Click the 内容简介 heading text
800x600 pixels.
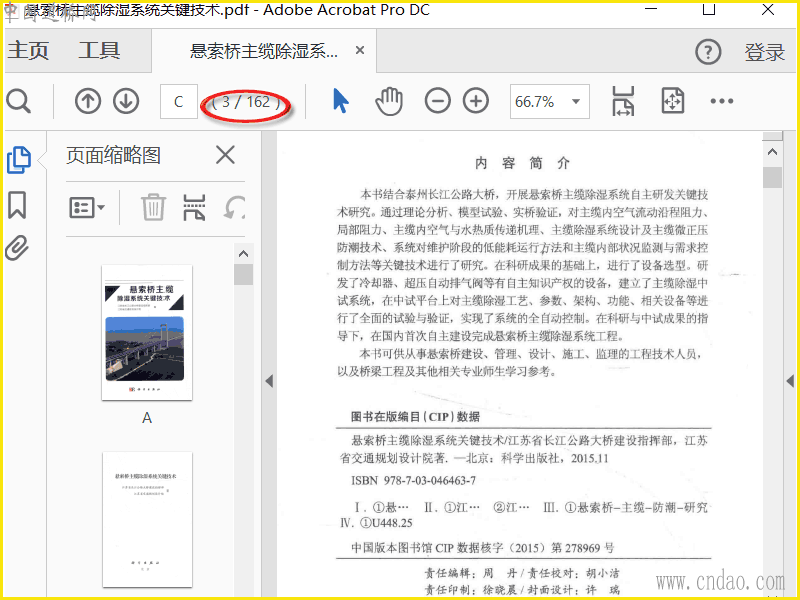pos(522,163)
